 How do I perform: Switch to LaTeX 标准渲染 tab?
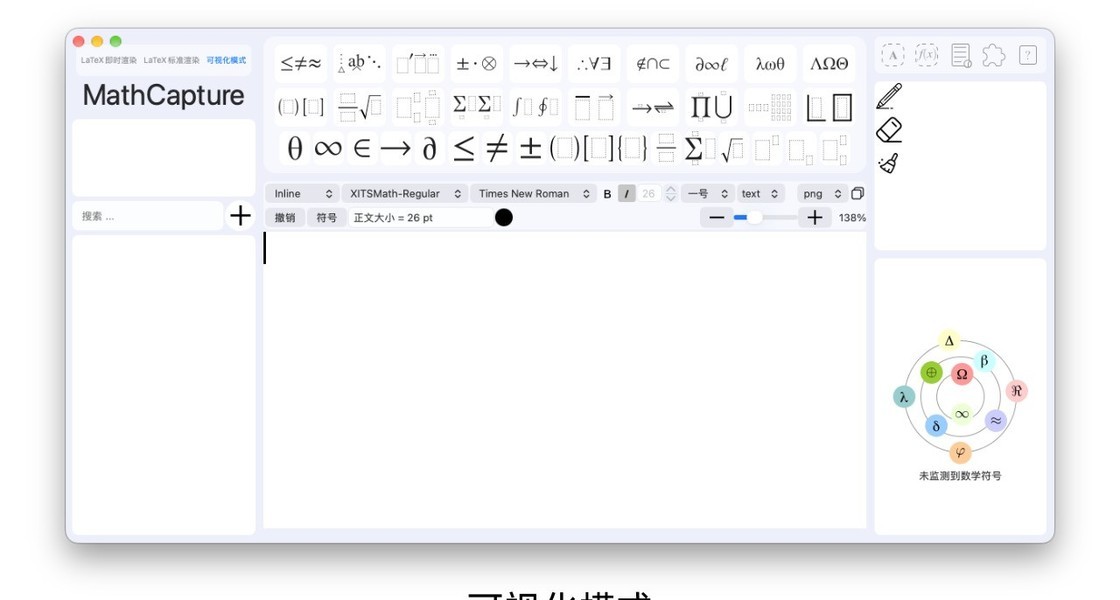(x=171, y=60)
